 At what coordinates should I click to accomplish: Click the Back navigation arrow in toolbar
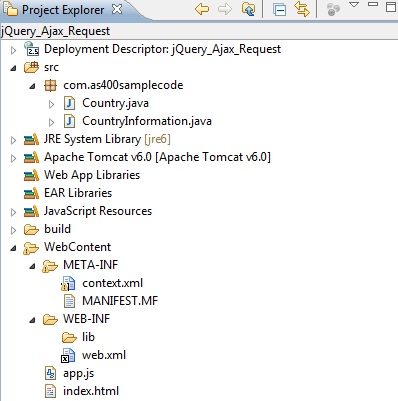202,9
